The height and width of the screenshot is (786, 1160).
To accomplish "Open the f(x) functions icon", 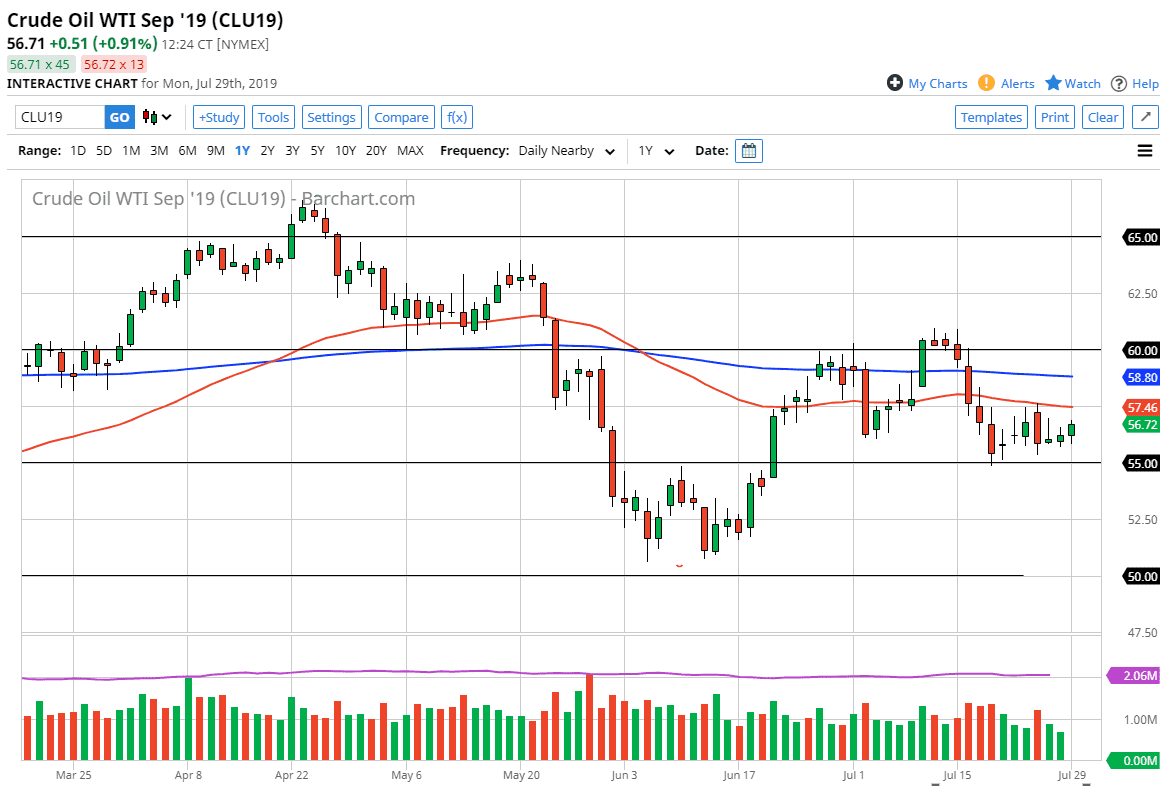I will click(457, 117).
